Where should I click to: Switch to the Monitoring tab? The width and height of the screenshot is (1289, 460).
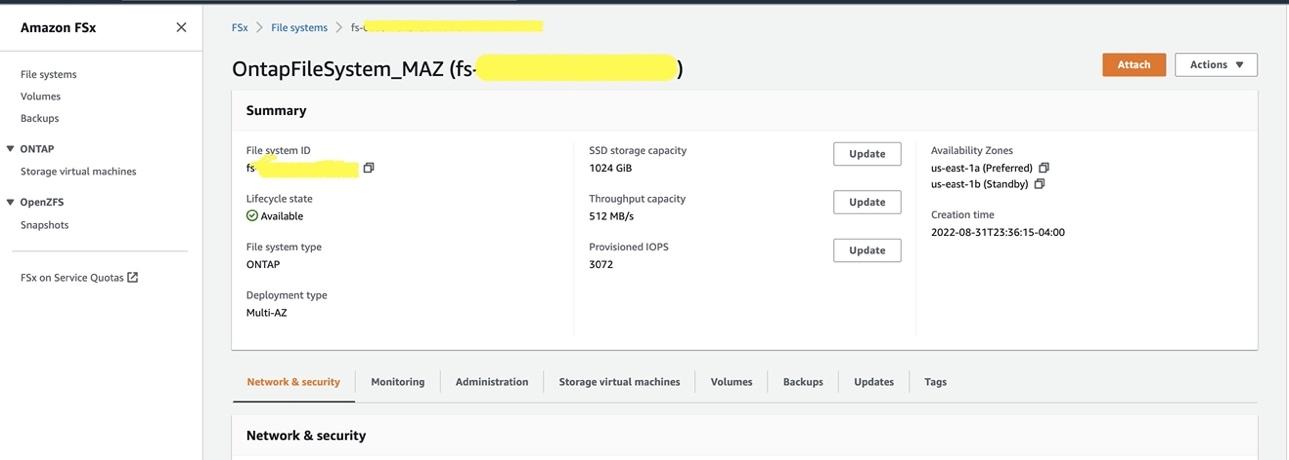tap(398, 382)
